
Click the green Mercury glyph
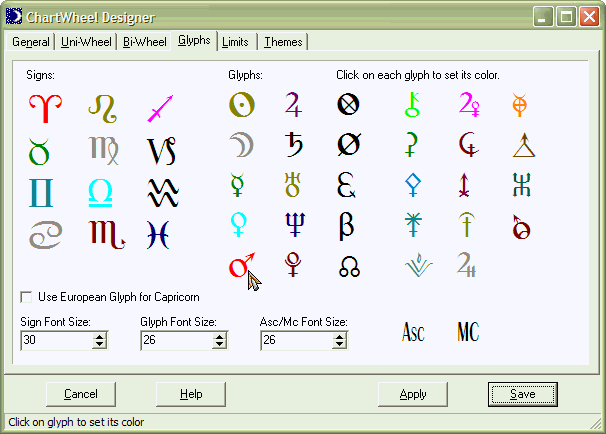(237, 185)
